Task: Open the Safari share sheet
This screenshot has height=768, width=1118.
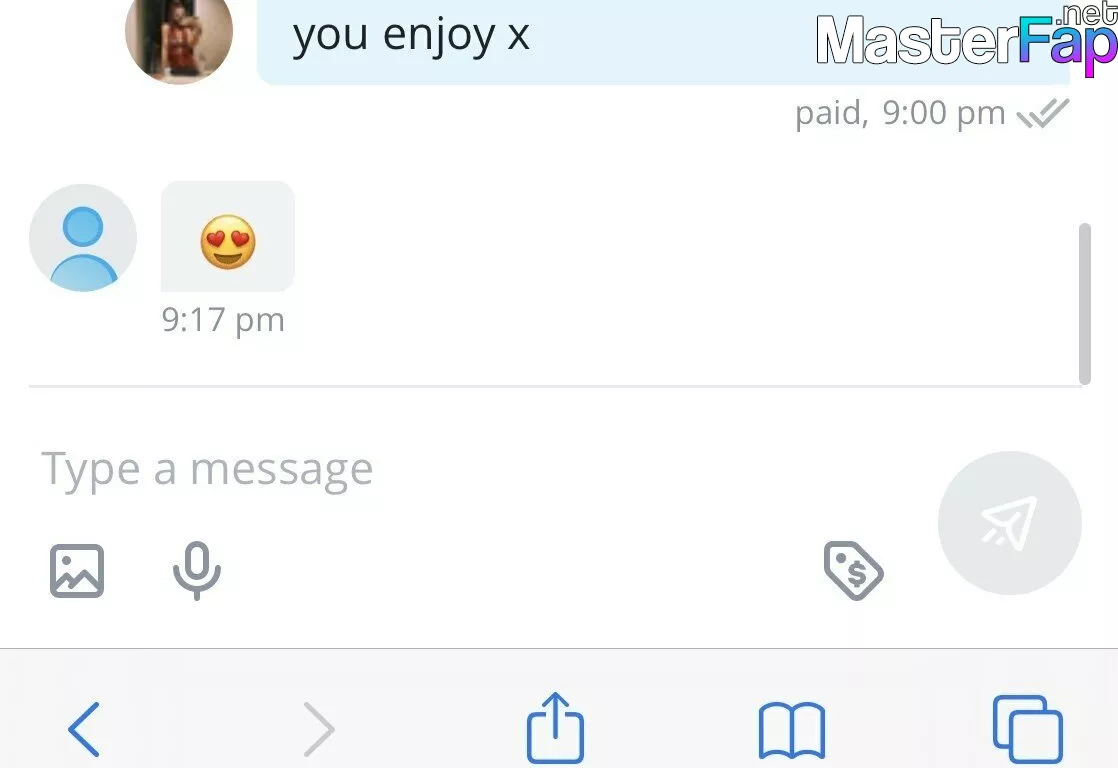Action: click(x=555, y=727)
